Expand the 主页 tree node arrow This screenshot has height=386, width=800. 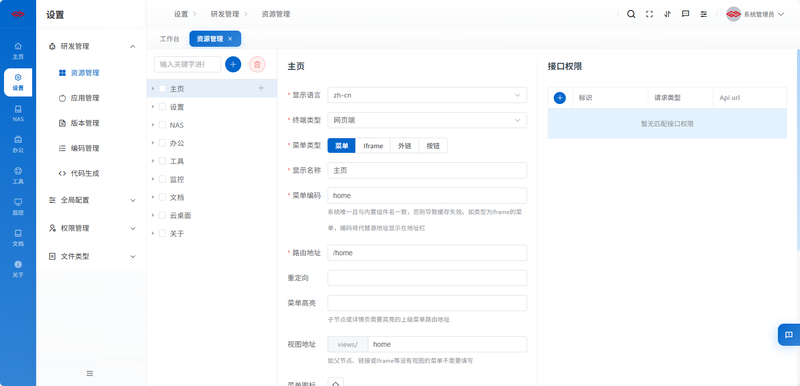click(x=153, y=88)
